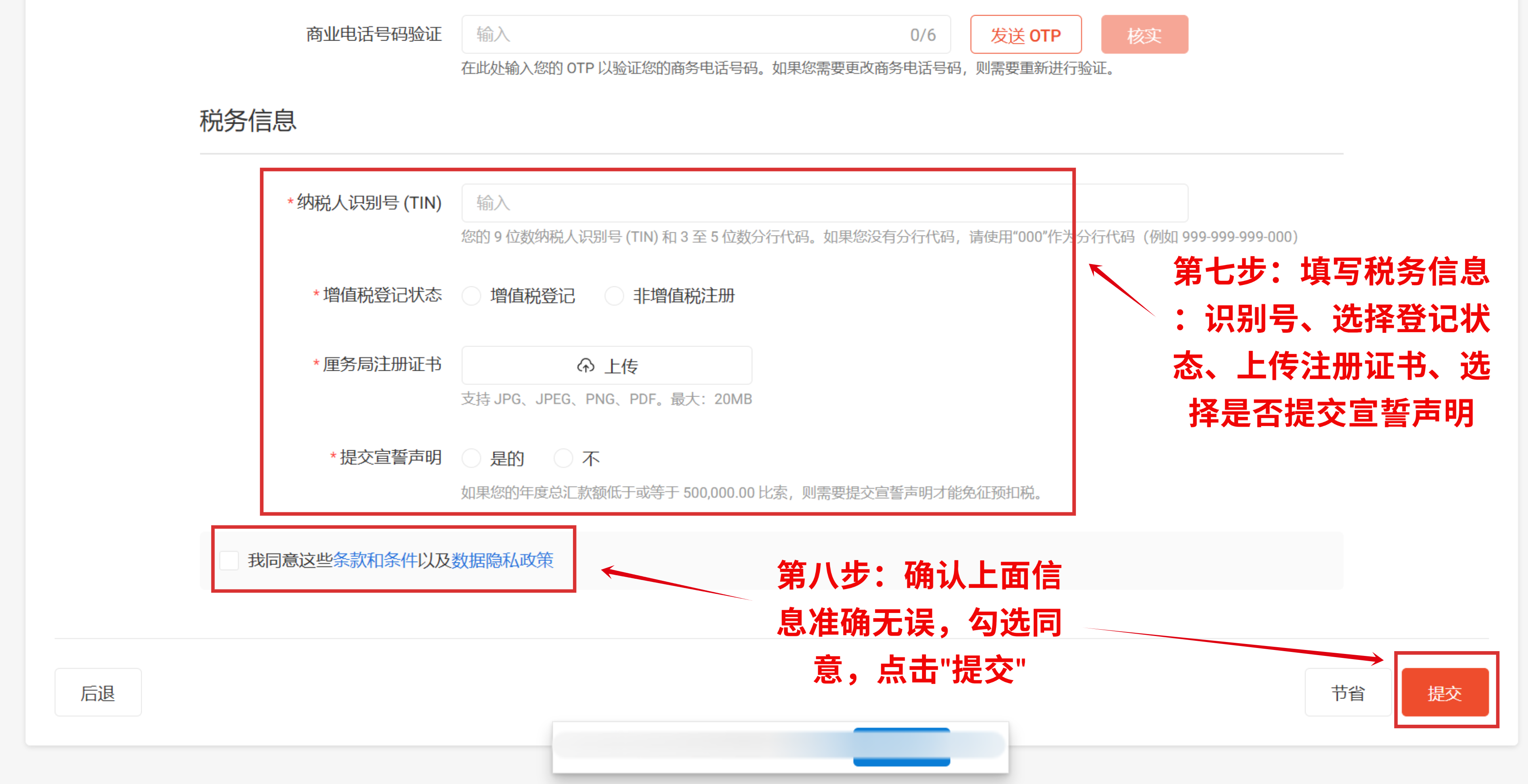
Task: Open the 数据隐私政策 link
Action: 503,560
